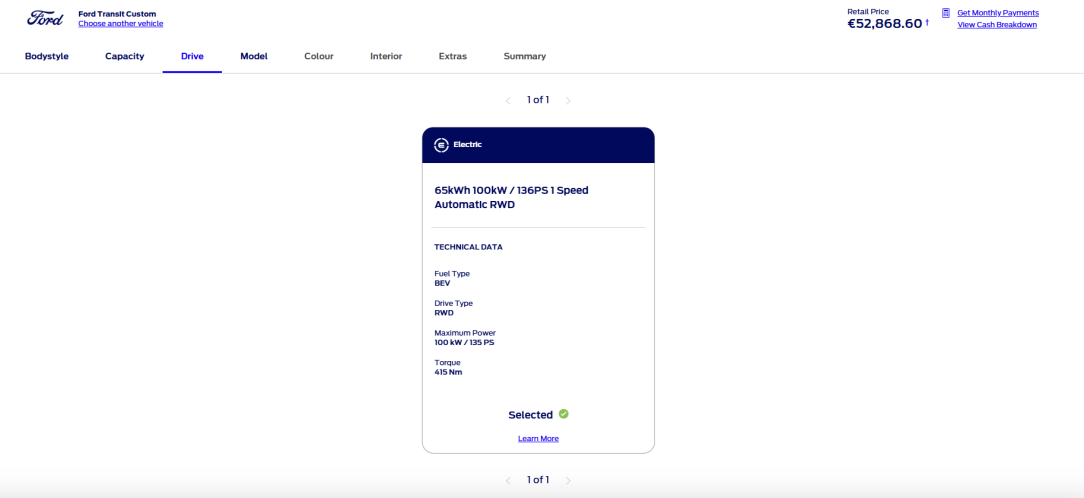Click Learn More link on Electric card
This screenshot has width=1084, height=498.
[x=539, y=439]
